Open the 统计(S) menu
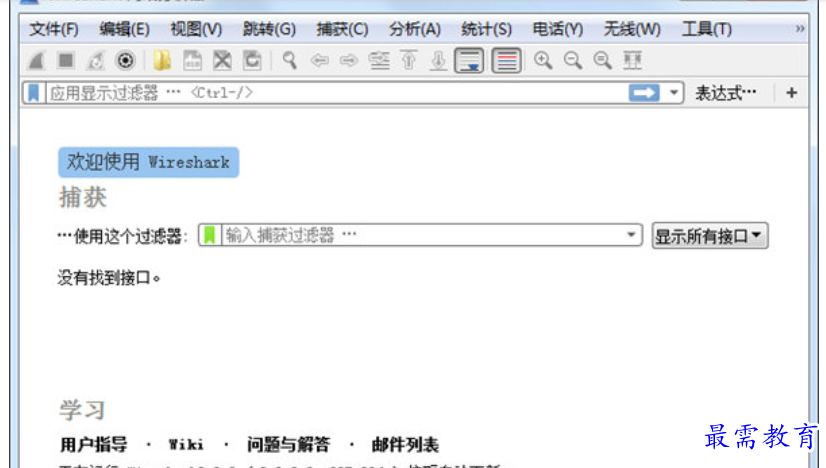826x468 pixels. point(486,29)
